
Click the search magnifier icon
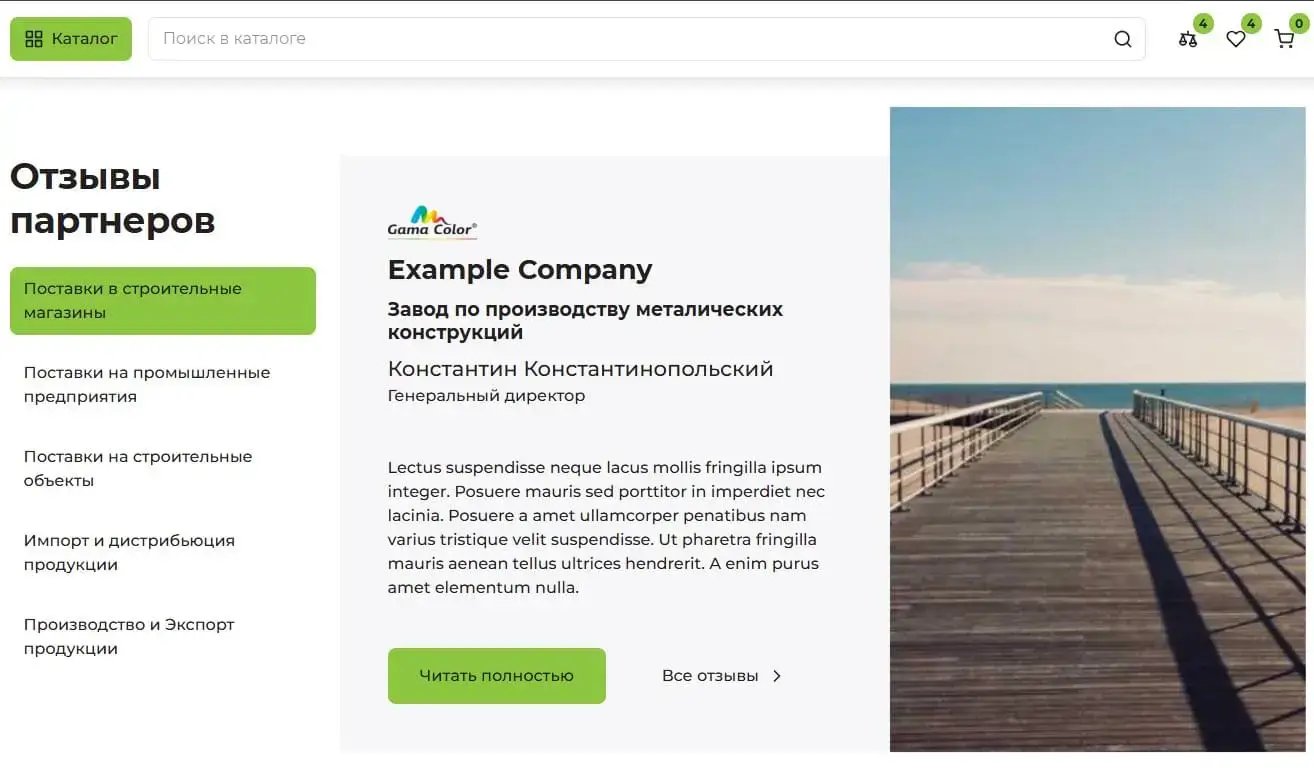[1123, 39]
